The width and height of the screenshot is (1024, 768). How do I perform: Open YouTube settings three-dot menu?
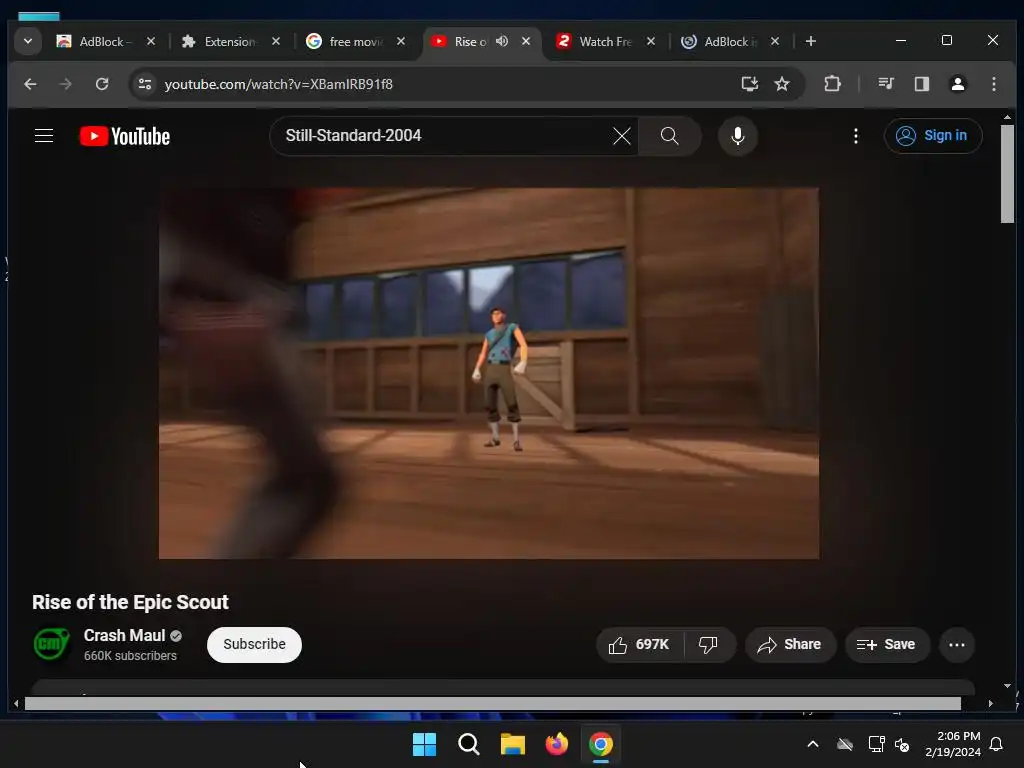tap(856, 136)
